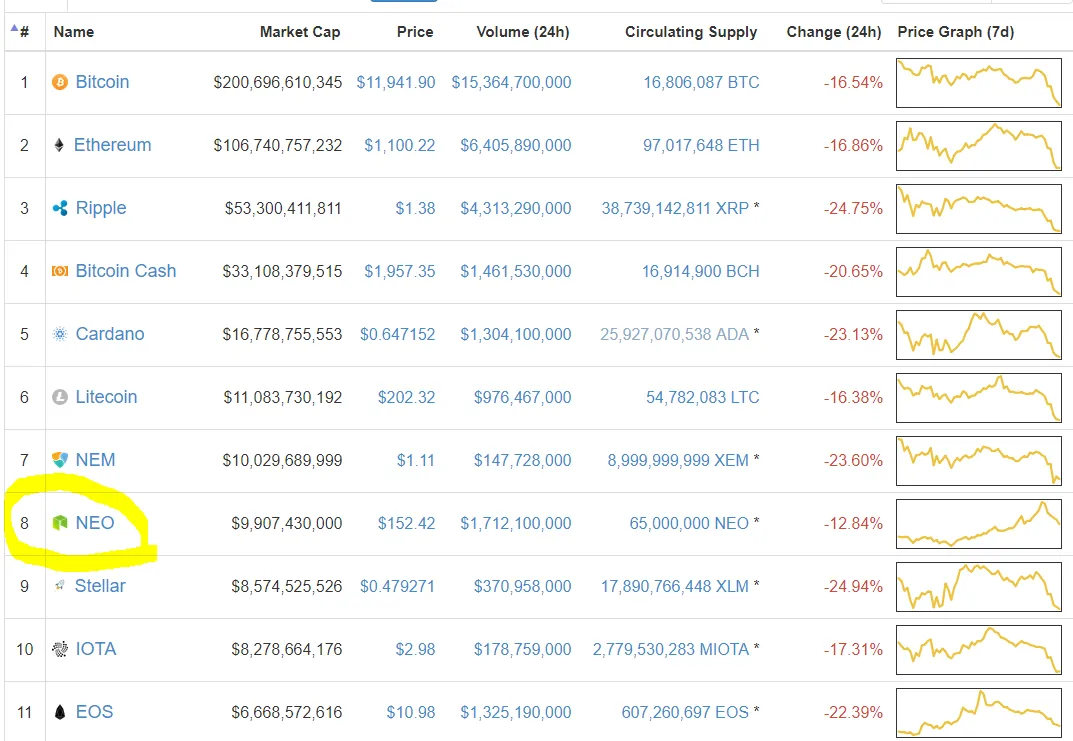Image resolution: width=1073 pixels, height=741 pixels.
Task: Click Bitcoin price $11,941.90
Action: pos(396,83)
